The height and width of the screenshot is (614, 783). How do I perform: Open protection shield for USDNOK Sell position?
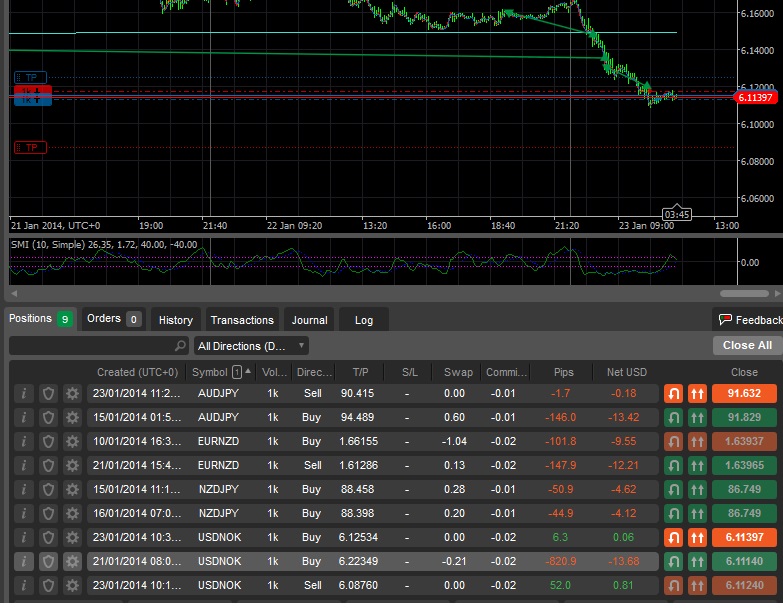[48, 585]
